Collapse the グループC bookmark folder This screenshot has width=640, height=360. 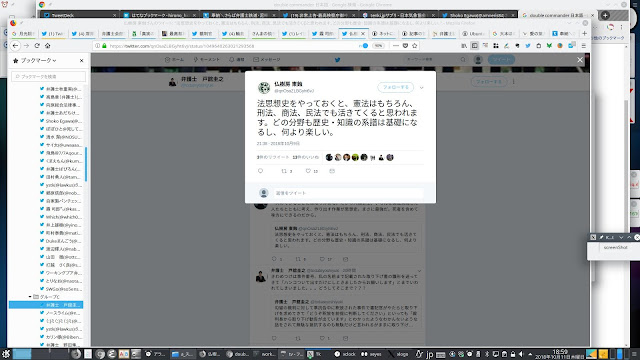(30, 297)
